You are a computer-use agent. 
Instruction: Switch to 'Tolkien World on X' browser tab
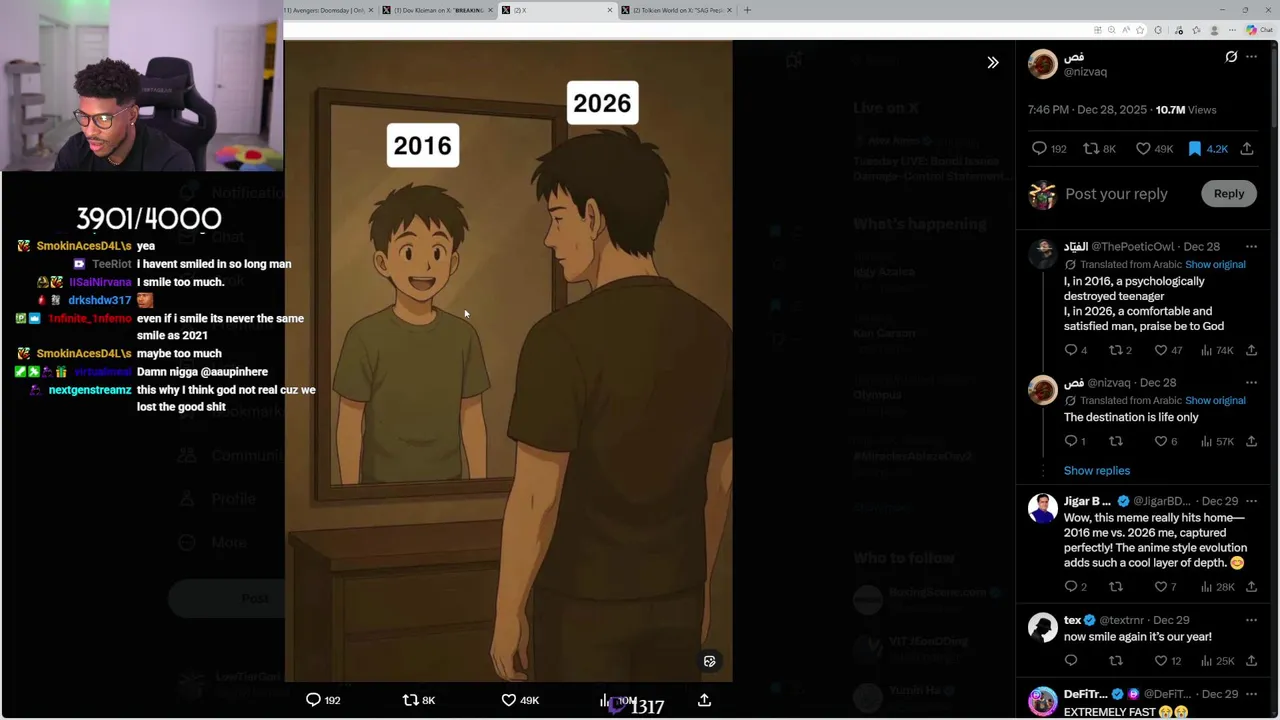[x=677, y=10]
